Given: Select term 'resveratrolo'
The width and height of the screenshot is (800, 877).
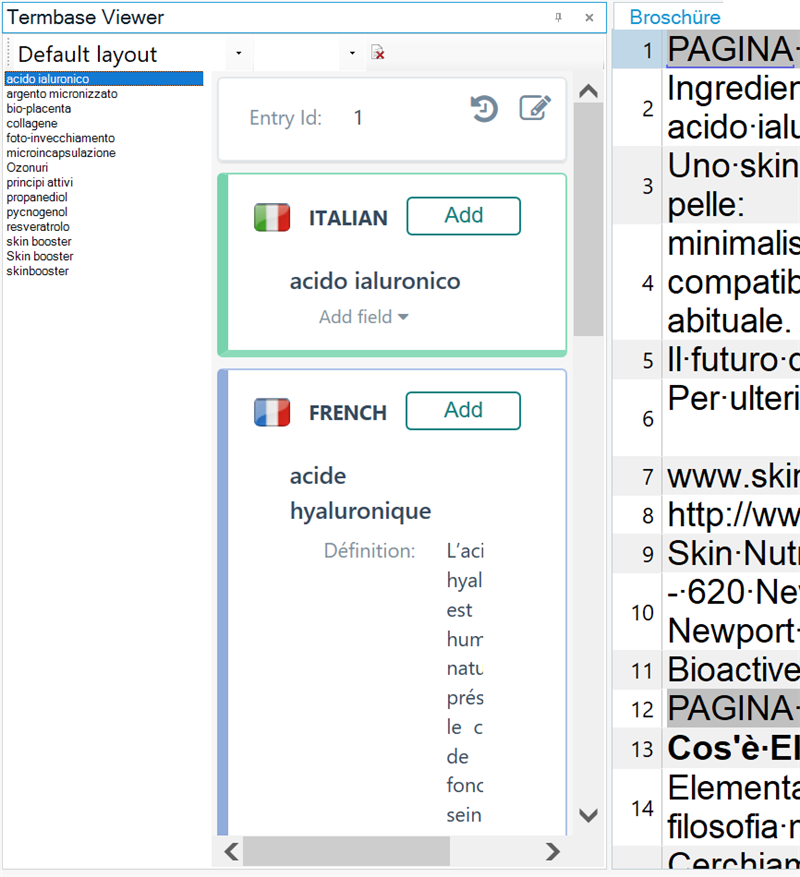Looking at the screenshot, I should (38, 227).
